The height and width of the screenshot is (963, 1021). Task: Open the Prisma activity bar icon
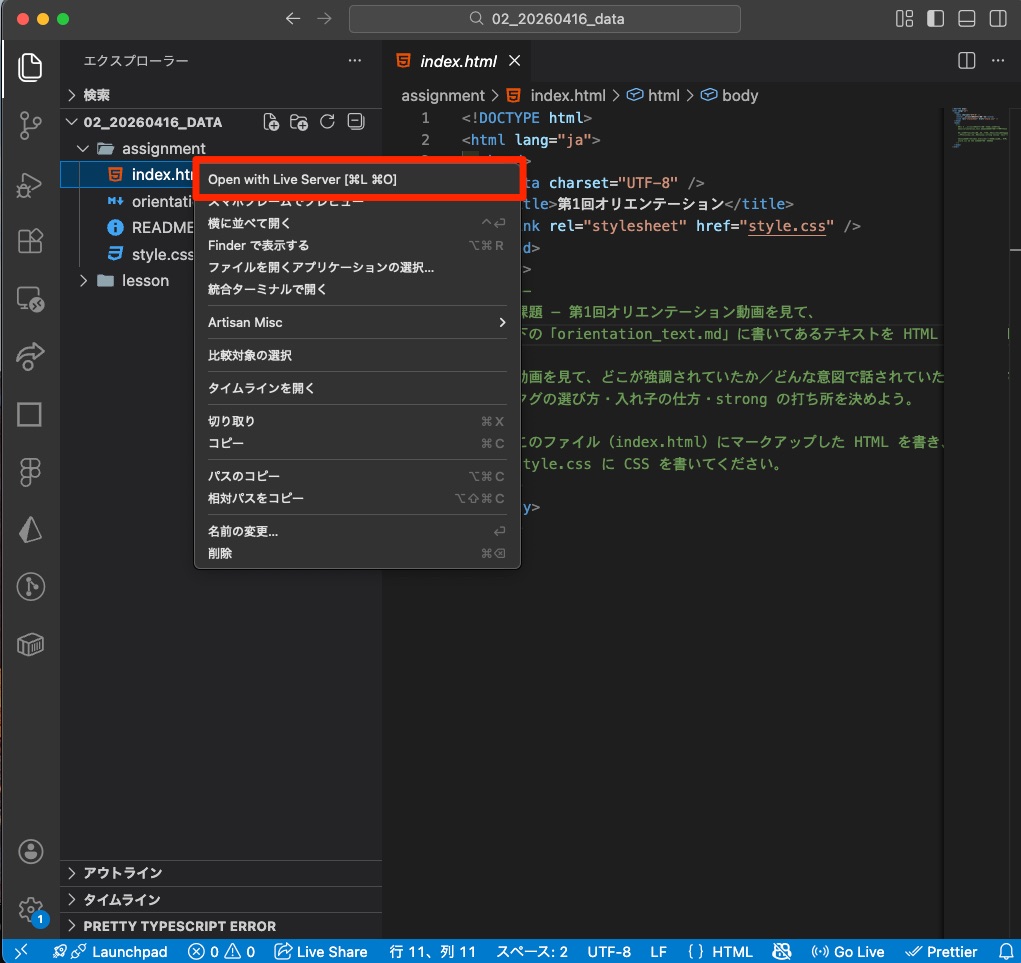30,529
